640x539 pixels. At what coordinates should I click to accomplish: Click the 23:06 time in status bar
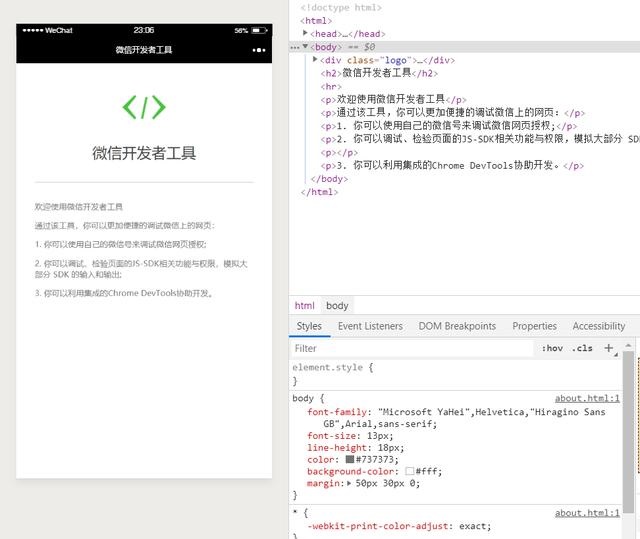coord(144,30)
